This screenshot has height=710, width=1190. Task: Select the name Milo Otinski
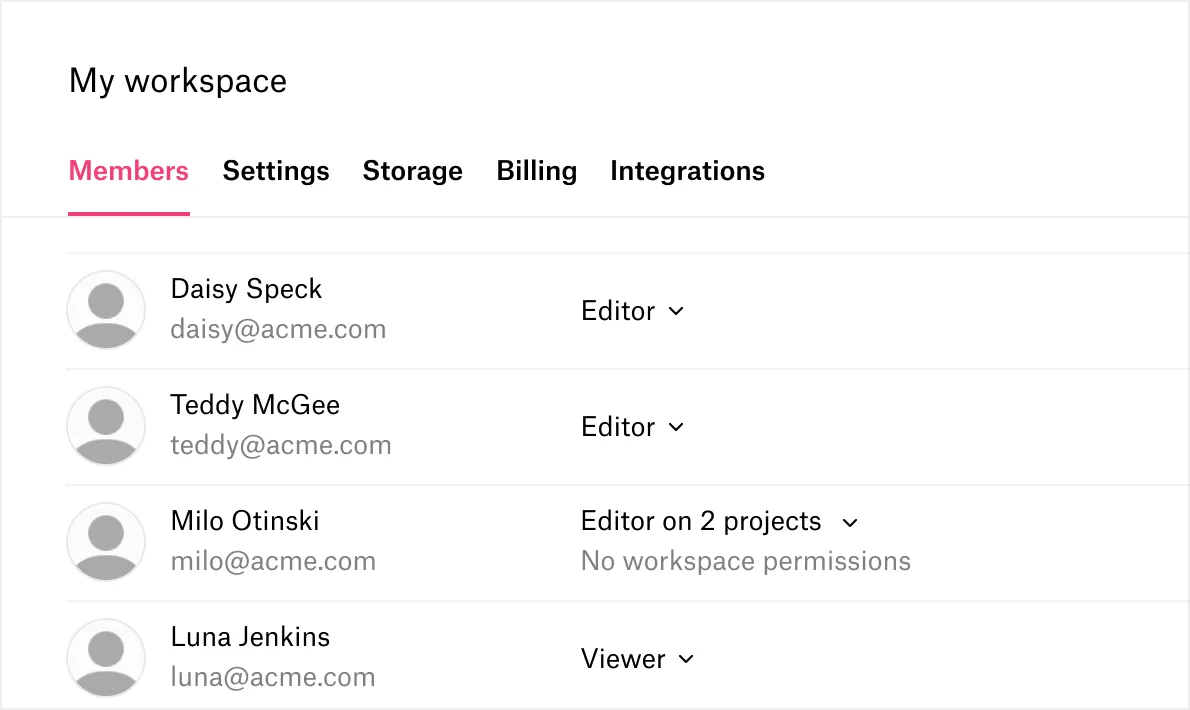click(245, 521)
